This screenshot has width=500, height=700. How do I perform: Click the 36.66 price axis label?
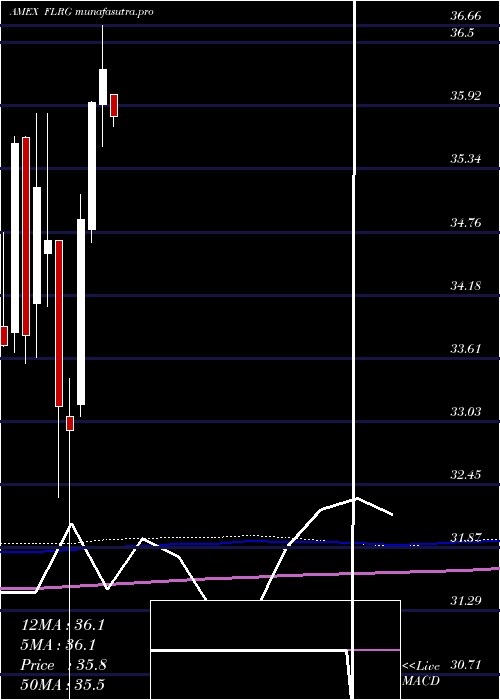(466, 17)
